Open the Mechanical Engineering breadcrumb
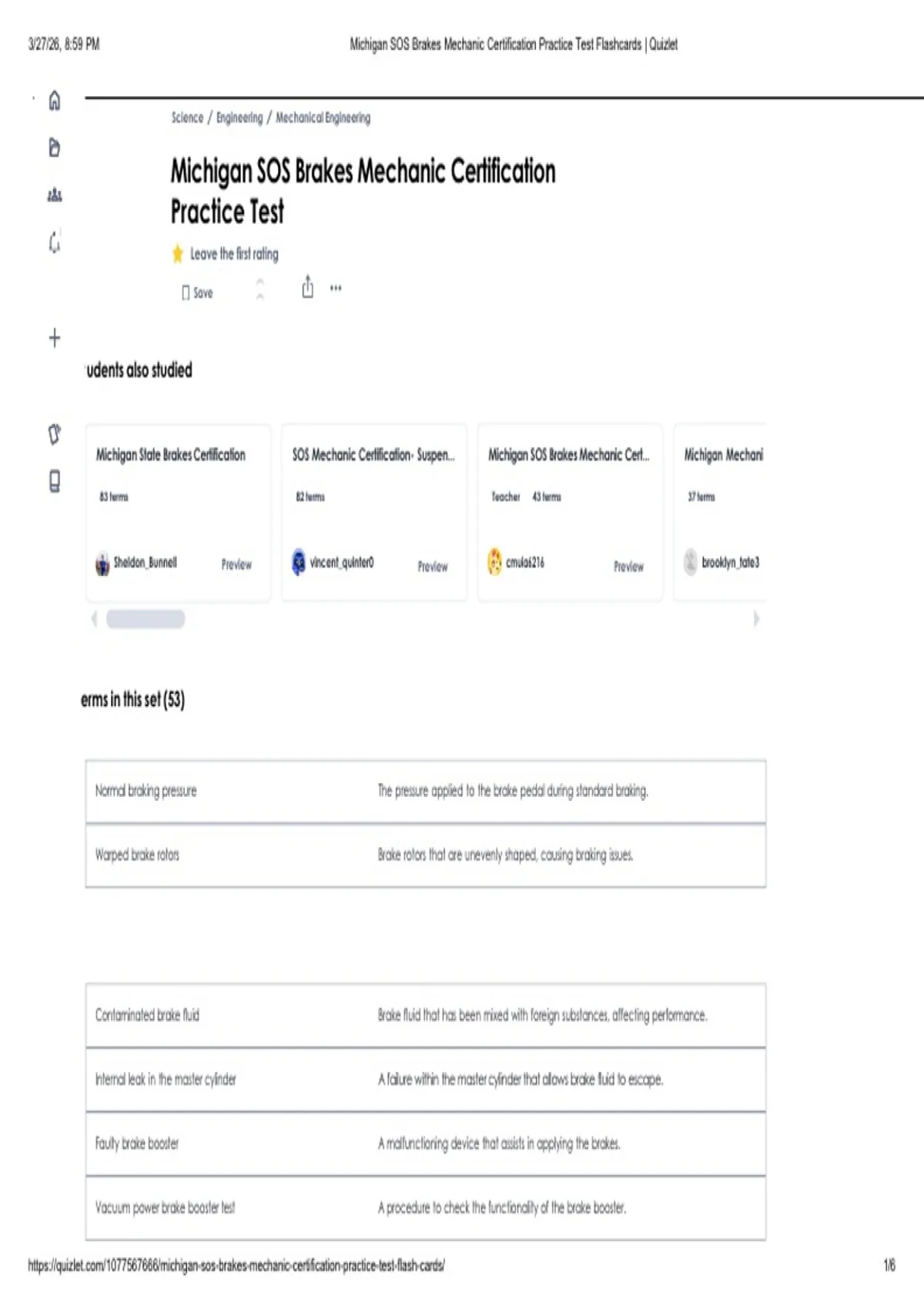 tap(323, 118)
